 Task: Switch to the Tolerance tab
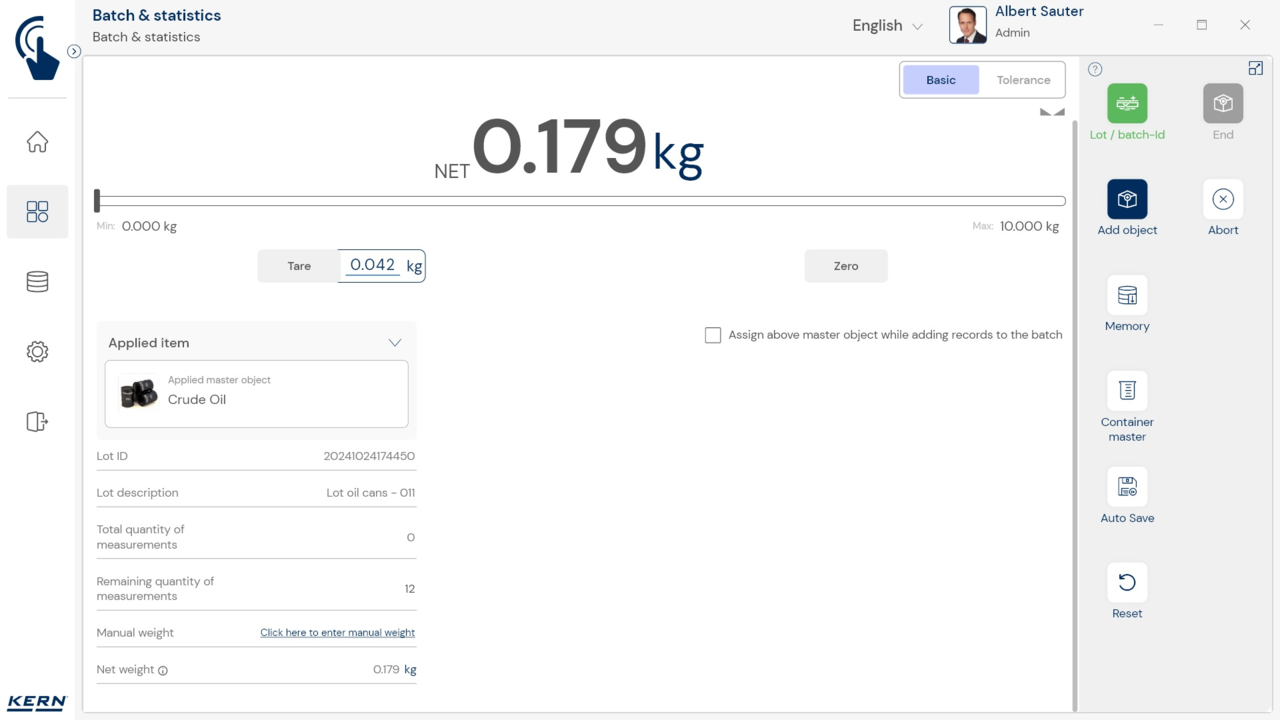pos(1023,80)
